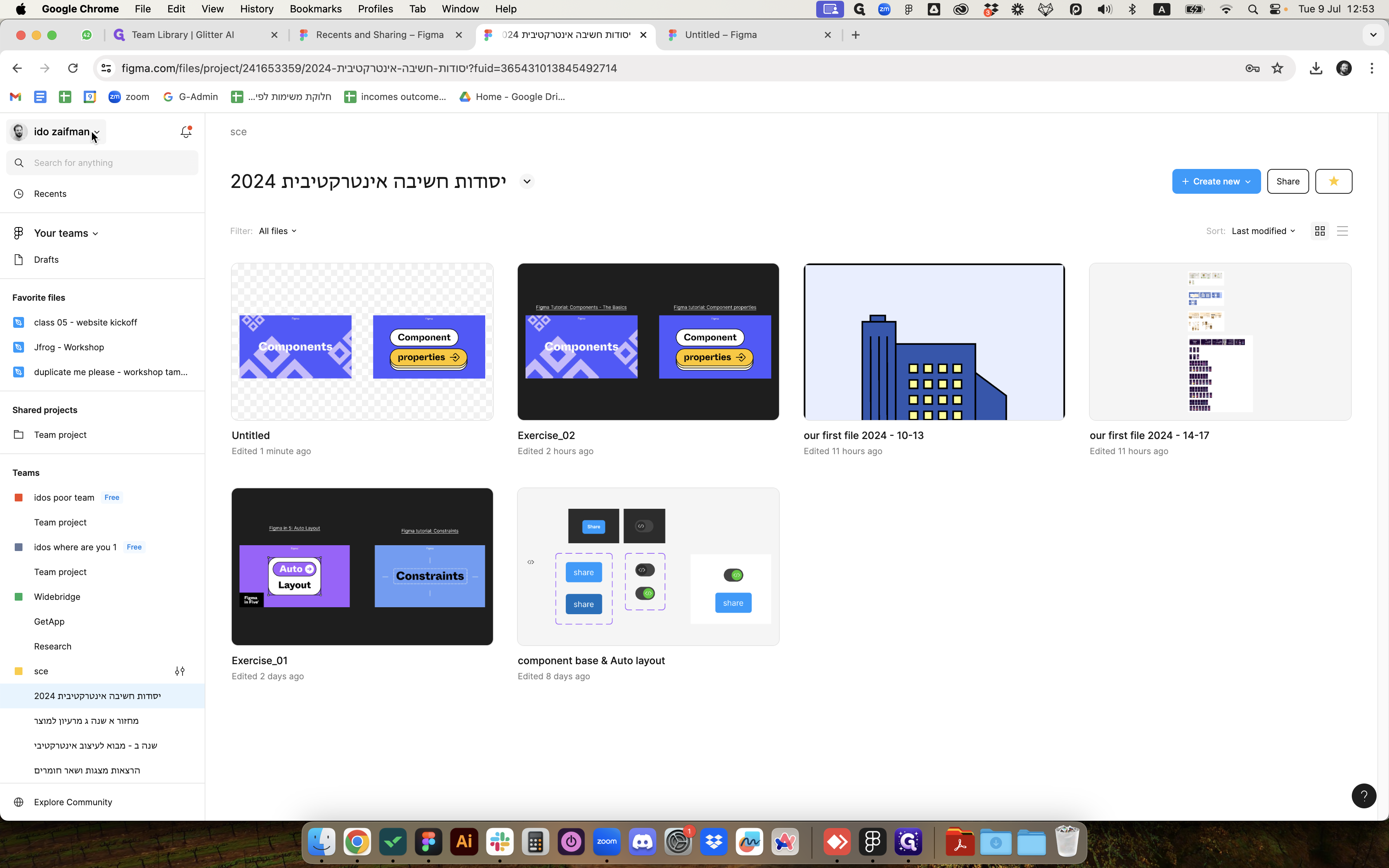Open incomes outcome bookmark

pyautogui.click(x=395, y=96)
